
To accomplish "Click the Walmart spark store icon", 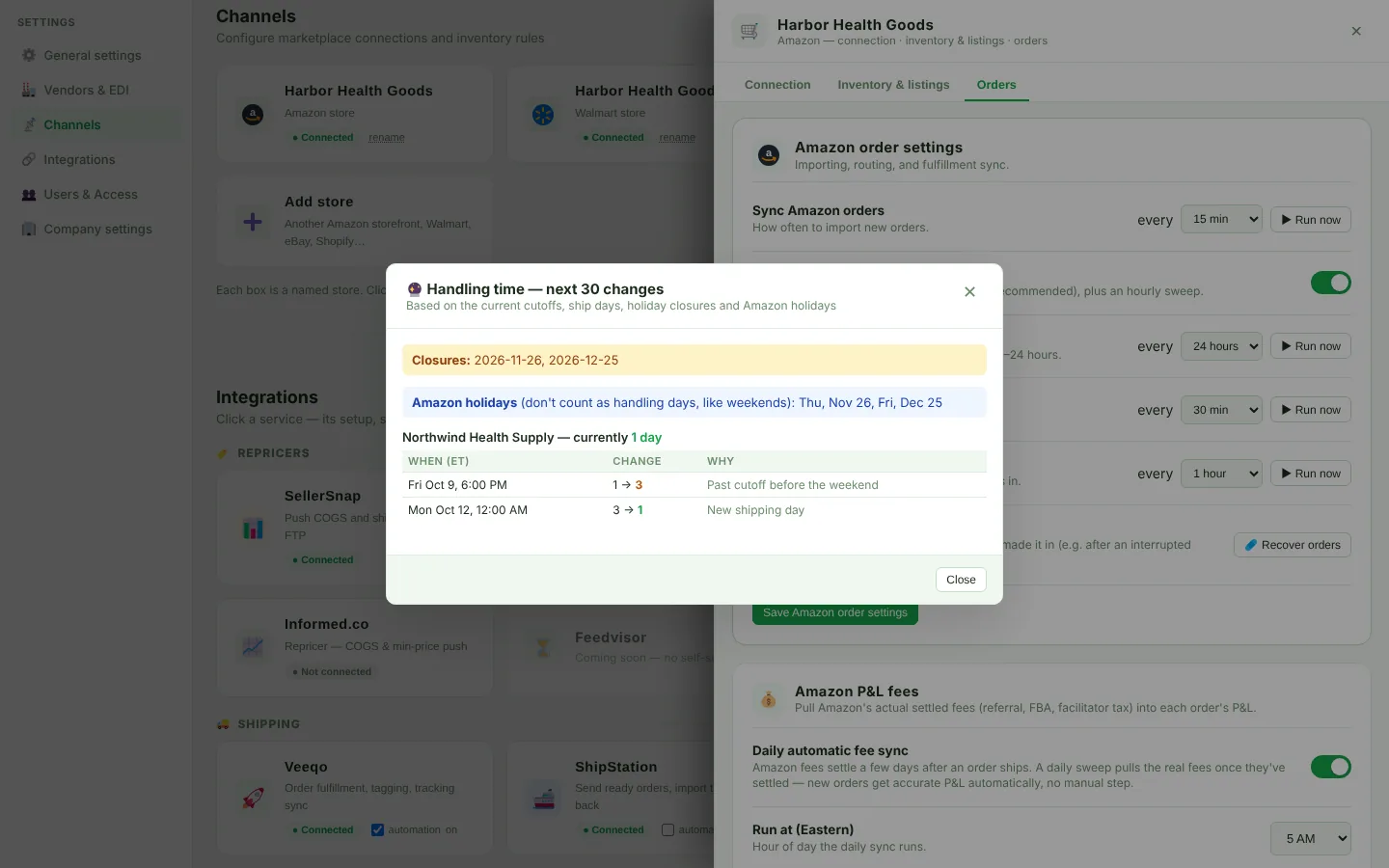I will [x=543, y=115].
